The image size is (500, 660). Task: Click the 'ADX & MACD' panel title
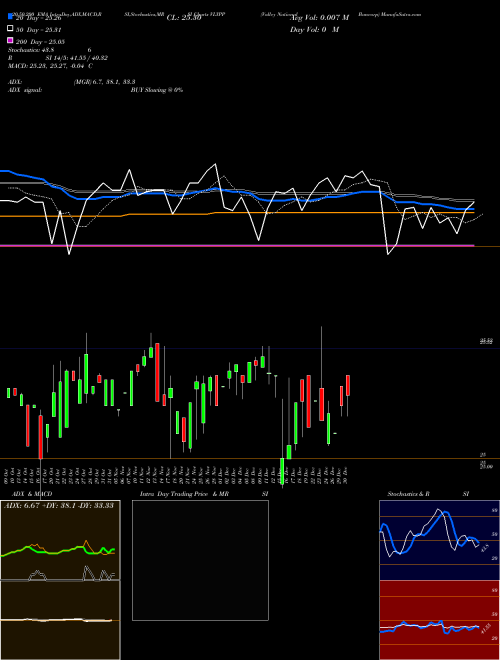[32, 494]
